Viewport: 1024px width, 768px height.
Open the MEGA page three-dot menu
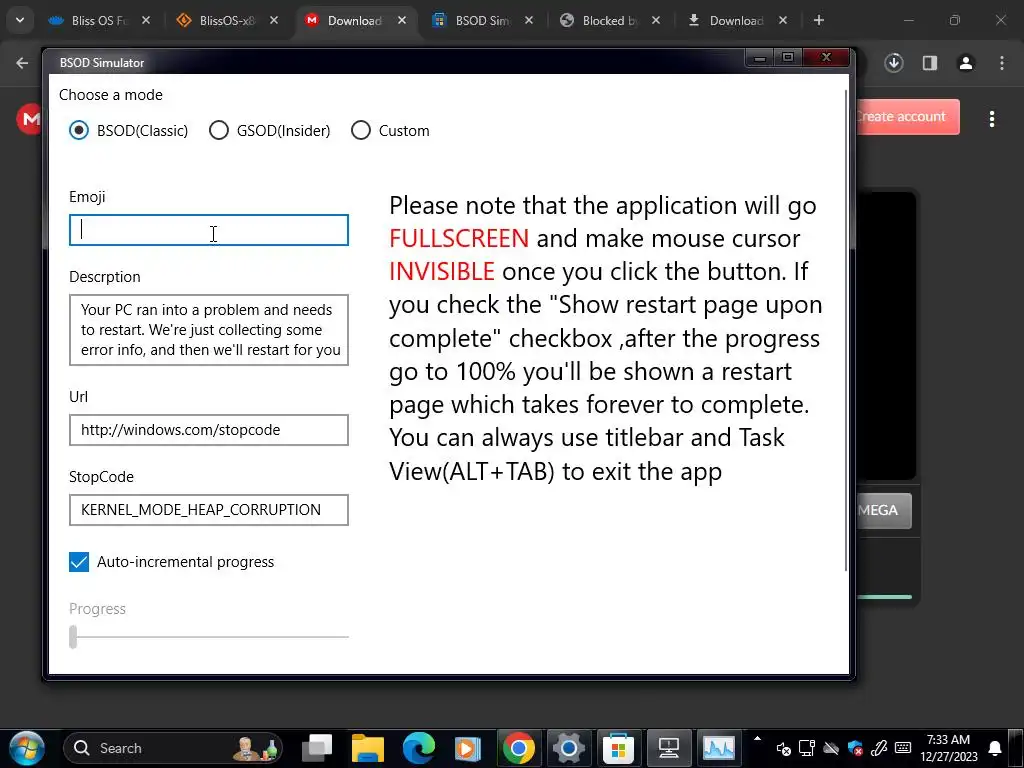click(x=992, y=119)
